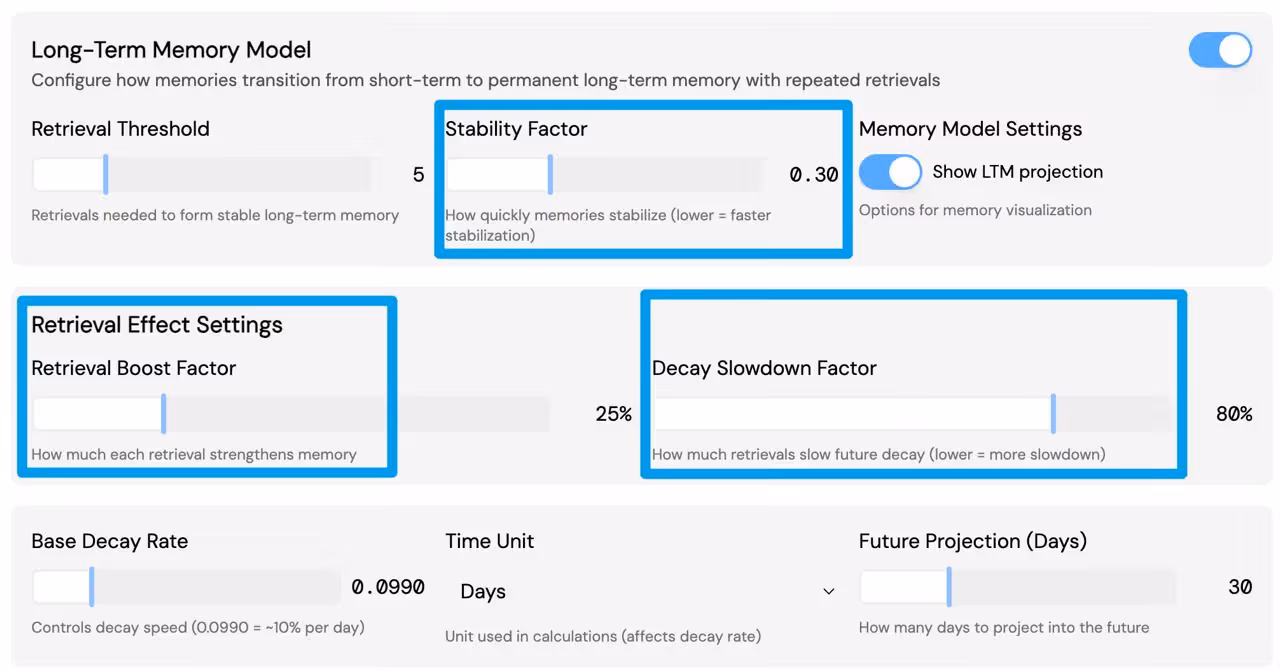The width and height of the screenshot is (1280, 671).
Task: Click the Stability Factor slider handle
Action: [550, 174]
